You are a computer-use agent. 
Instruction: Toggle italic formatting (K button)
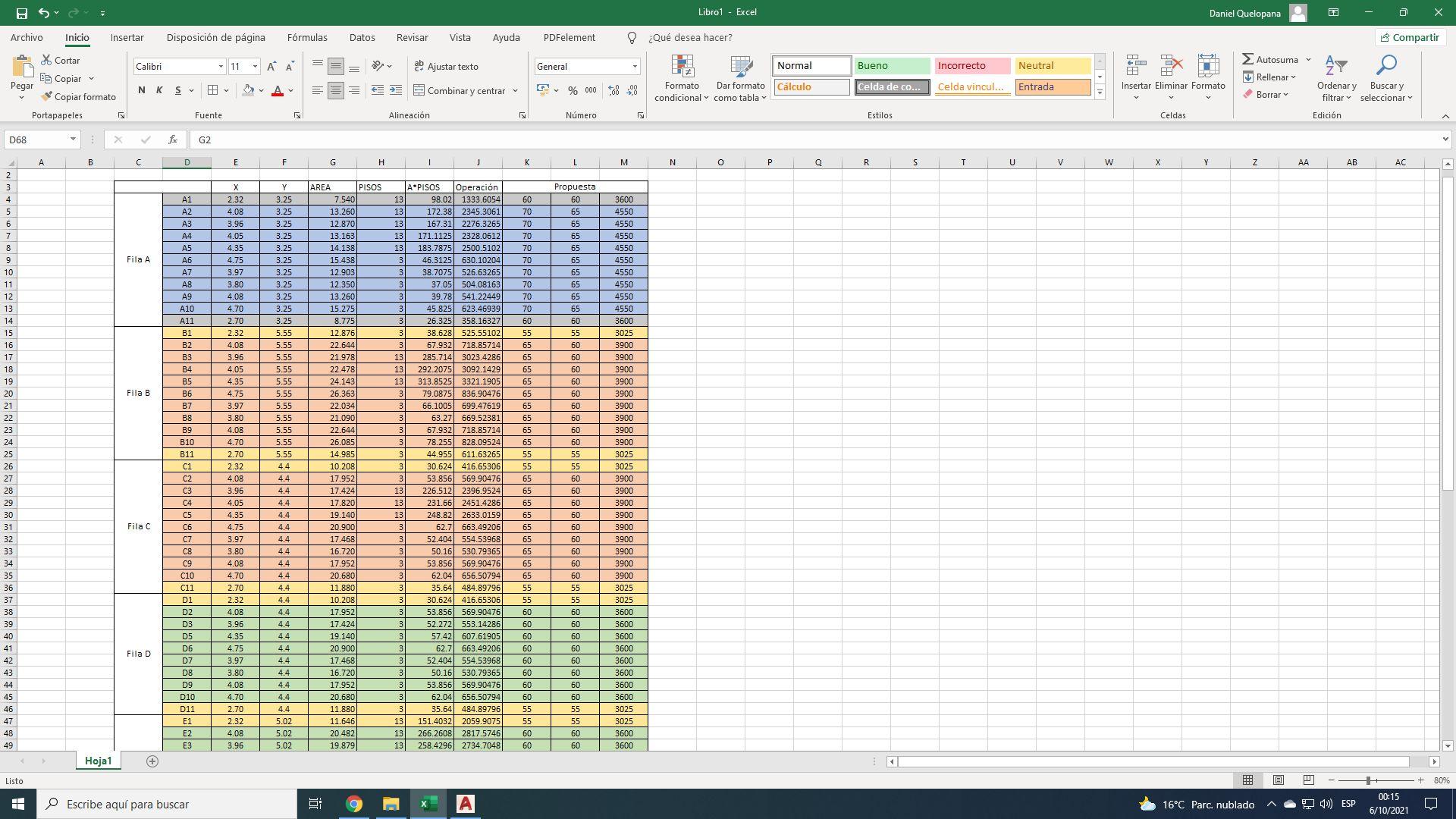(x=159, y=90)
